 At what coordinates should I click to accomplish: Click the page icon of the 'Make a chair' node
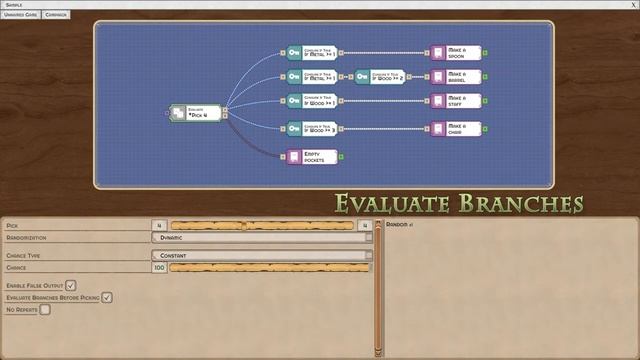pyautogui.click(x=438, y=129)
